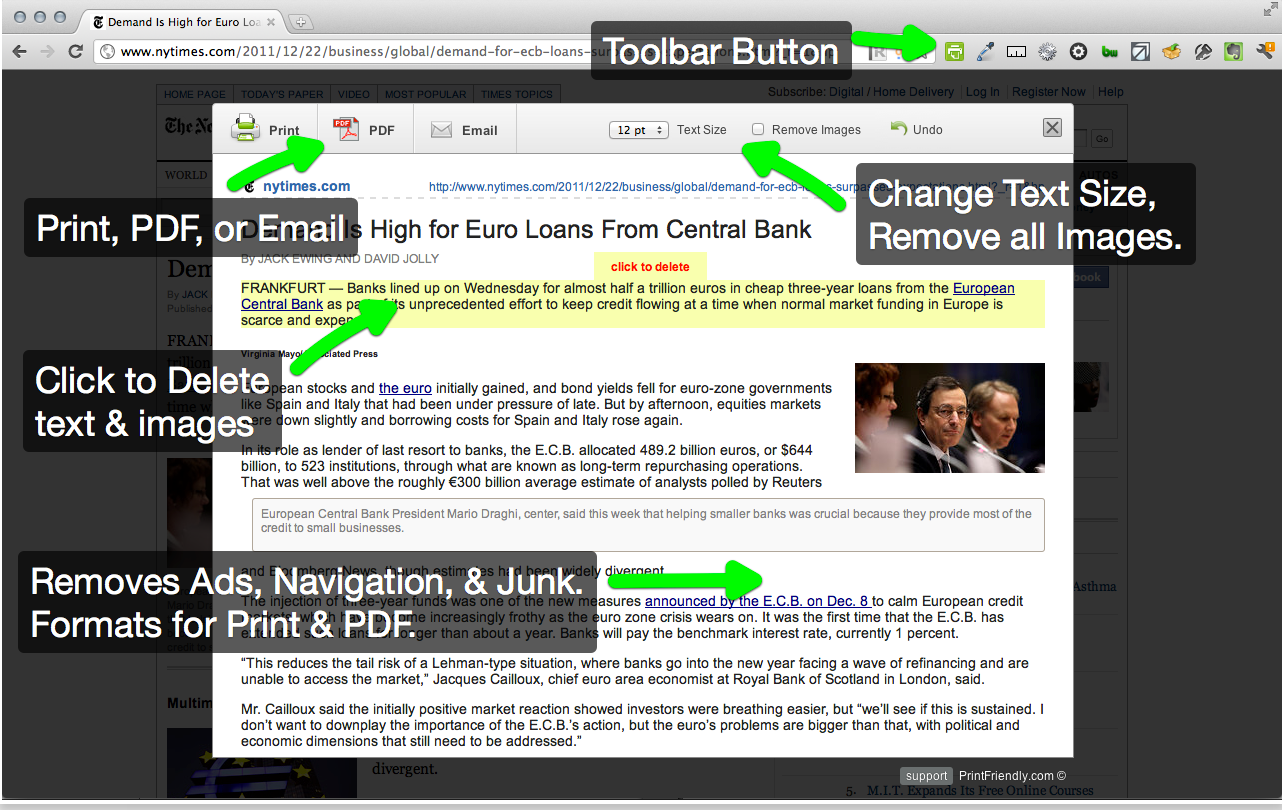The width and height of the screenshot is (1282, 810).
Task: Click the browser address bar URL
Action: pyautogui.click(x=300, y=51)
